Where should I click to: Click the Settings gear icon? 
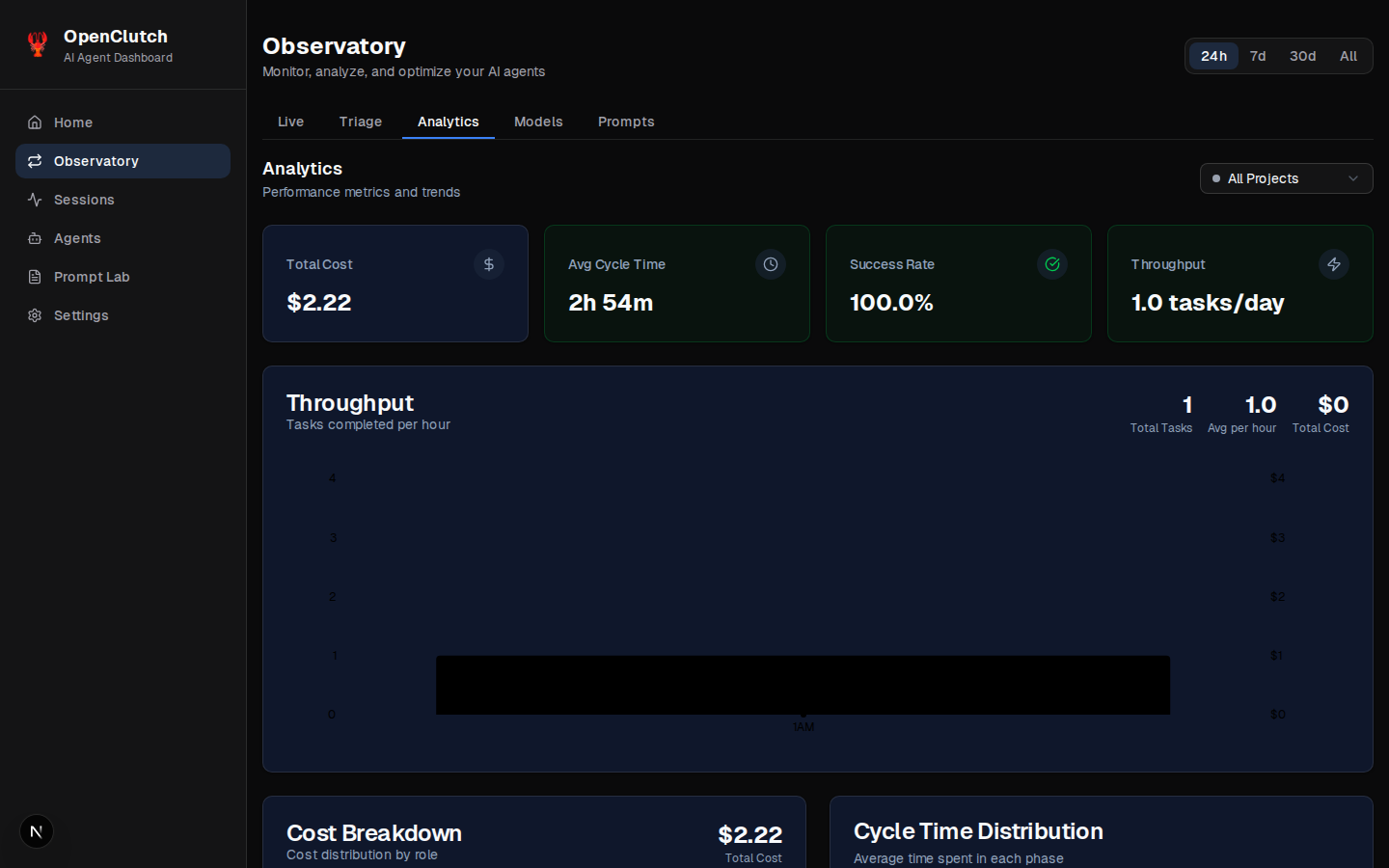tap(35, 315)
